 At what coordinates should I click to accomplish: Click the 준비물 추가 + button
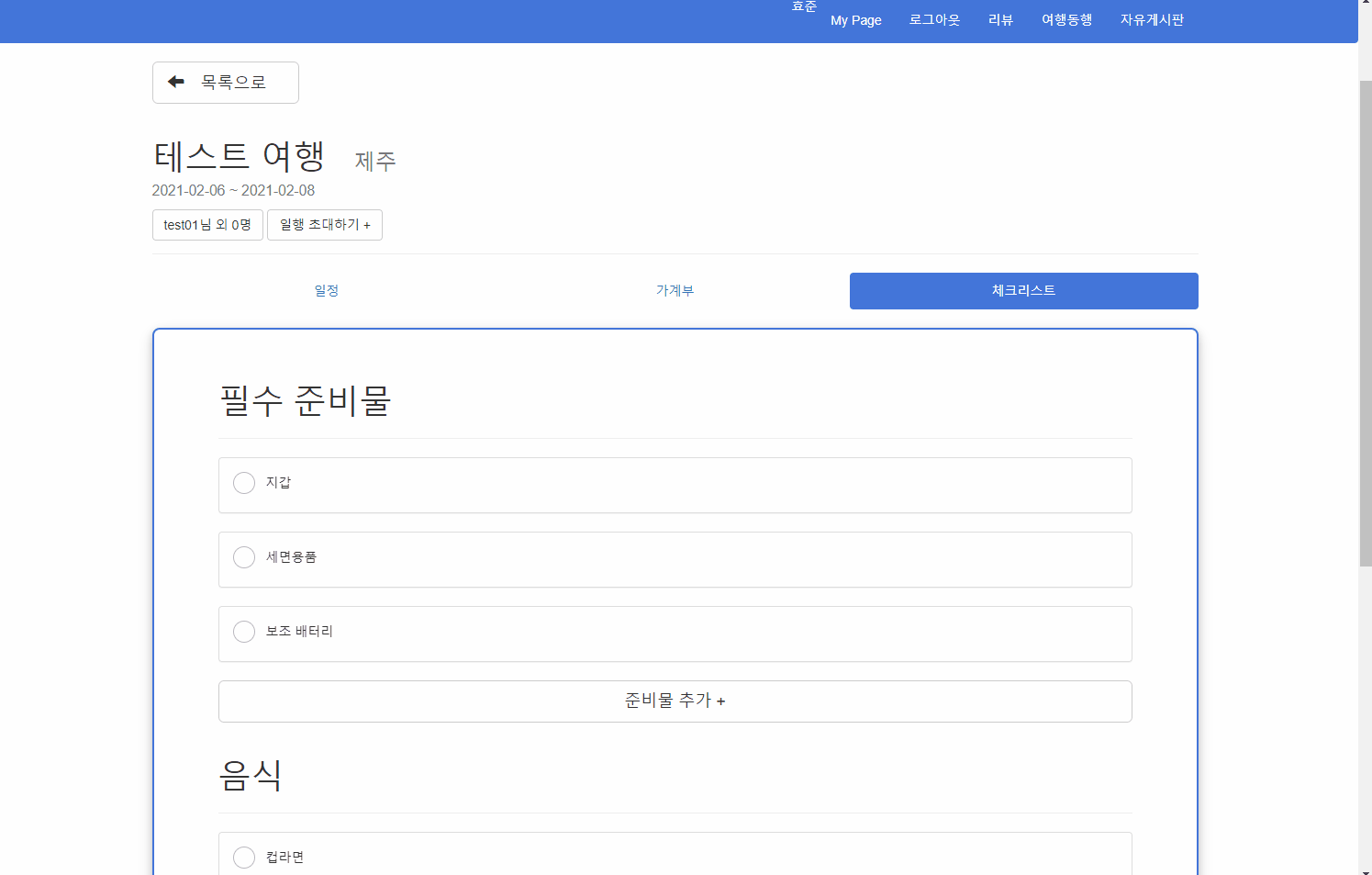(x=675, y=701)
